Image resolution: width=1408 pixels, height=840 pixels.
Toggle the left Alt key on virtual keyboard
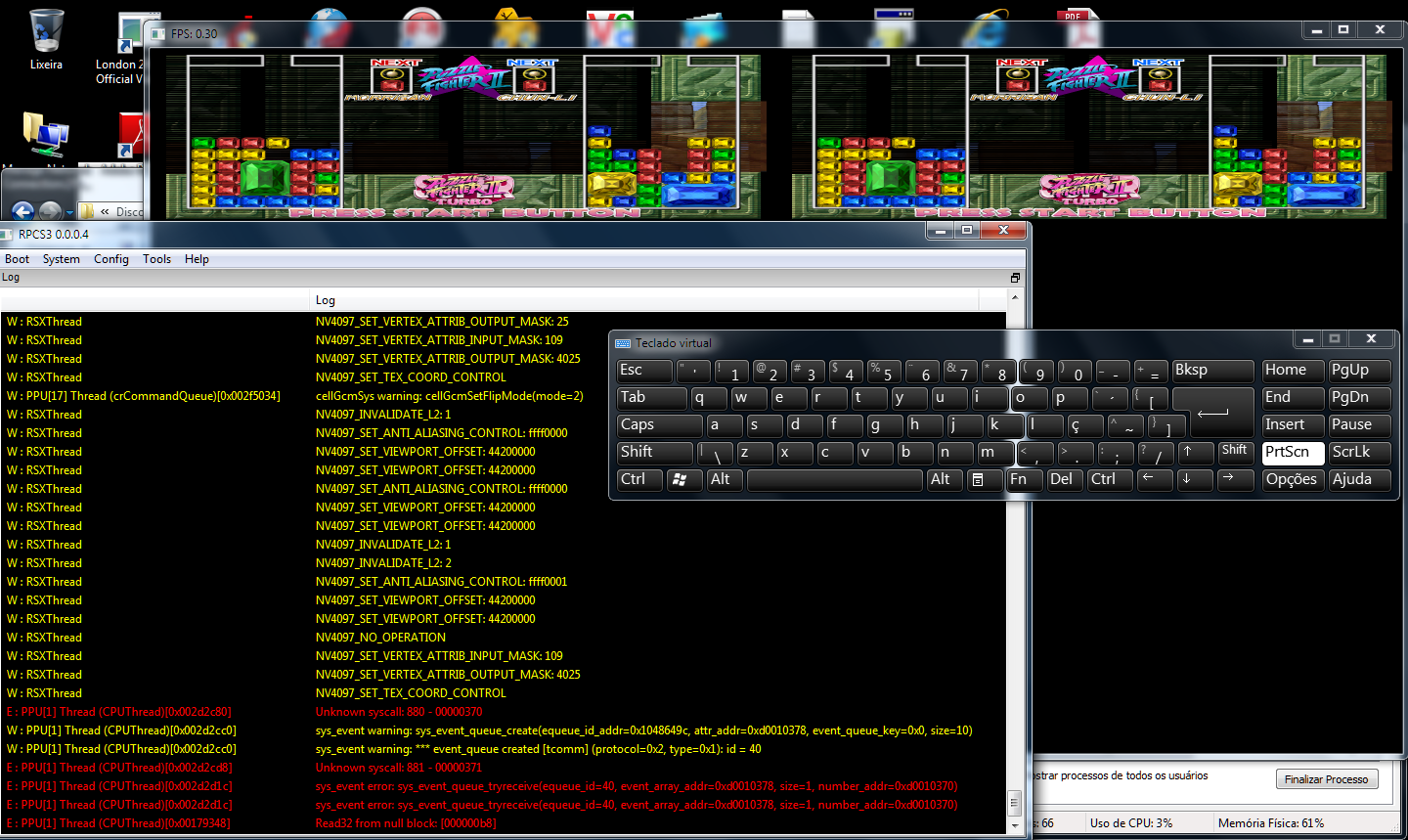725,480
